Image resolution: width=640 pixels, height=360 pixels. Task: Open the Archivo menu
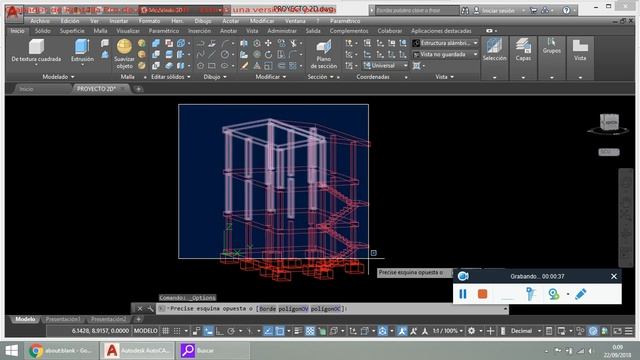click(40, 21)
